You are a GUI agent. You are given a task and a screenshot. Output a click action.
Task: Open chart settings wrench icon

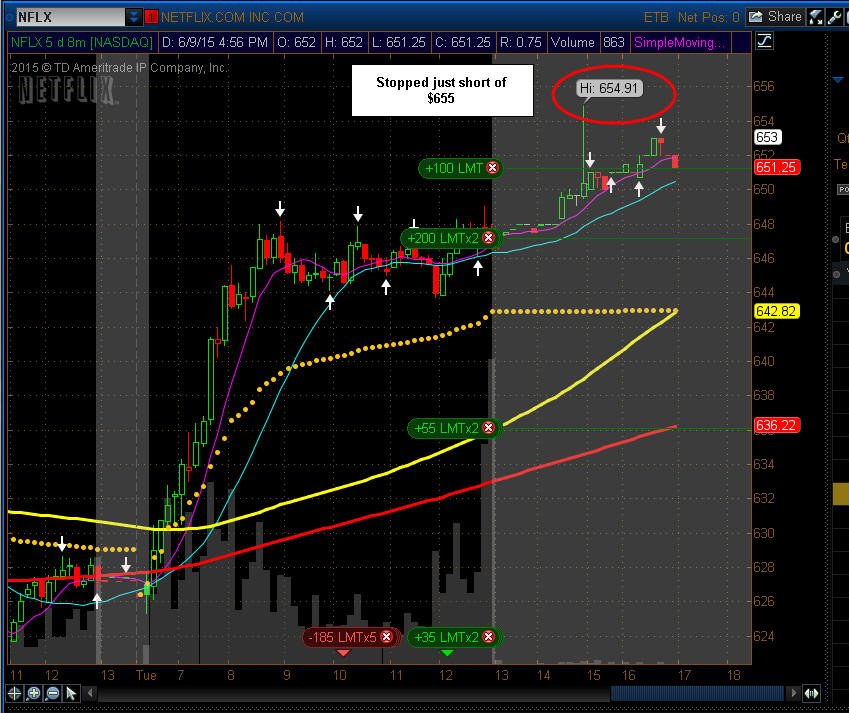point(834,17)
